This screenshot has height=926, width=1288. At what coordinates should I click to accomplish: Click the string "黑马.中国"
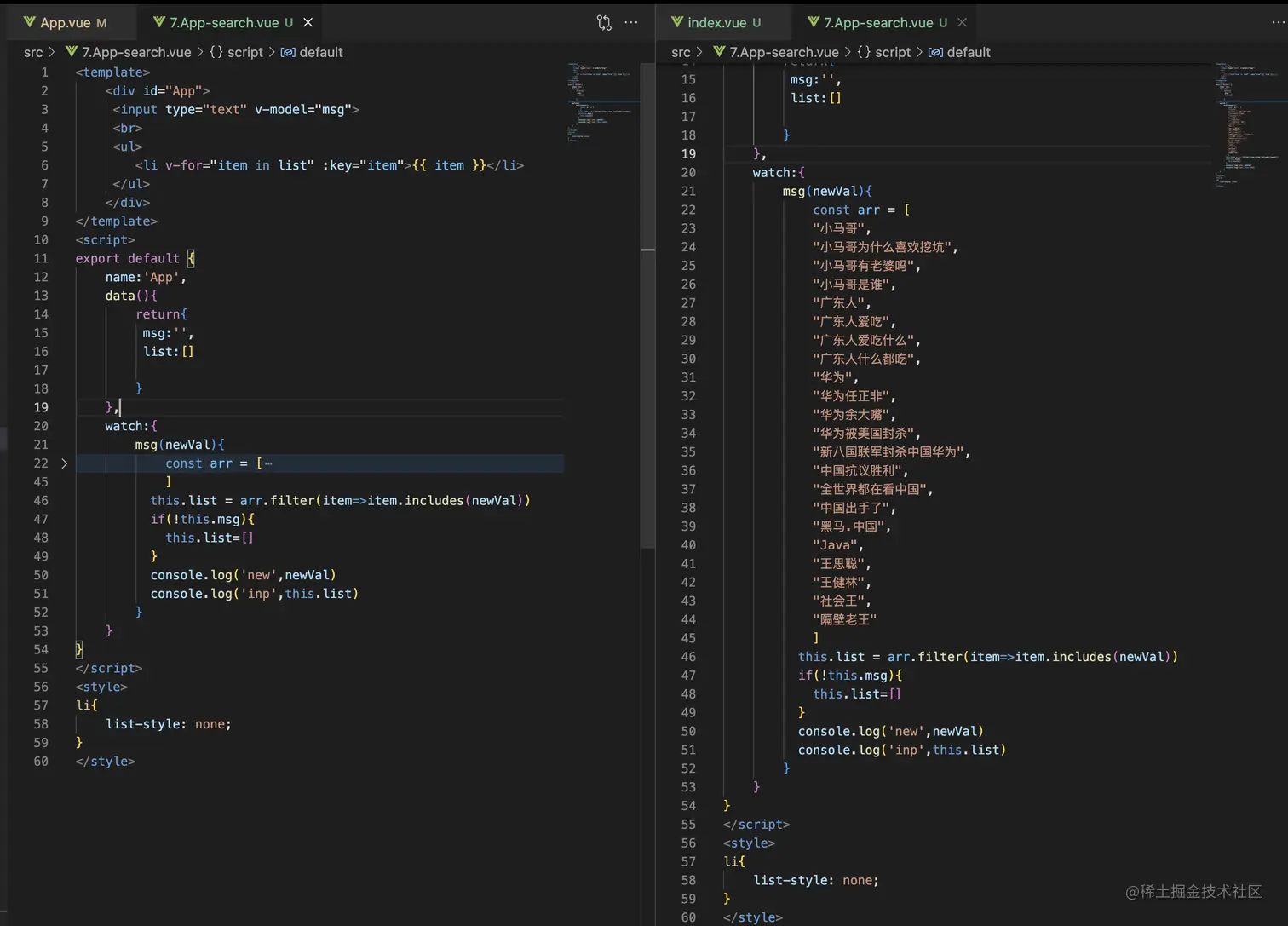[x=848, y=526]
